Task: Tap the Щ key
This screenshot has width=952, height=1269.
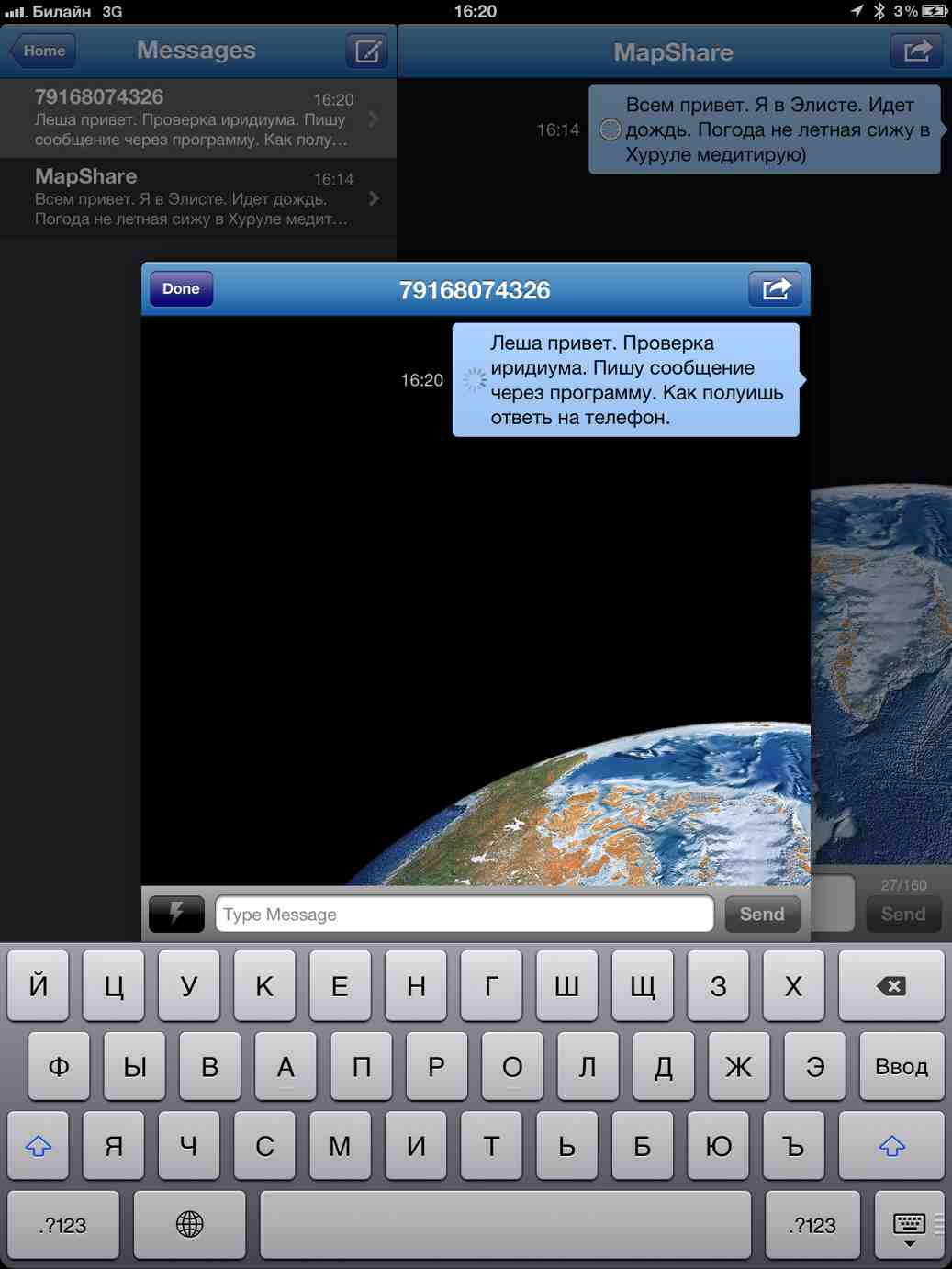Action: tap(643, 986)
